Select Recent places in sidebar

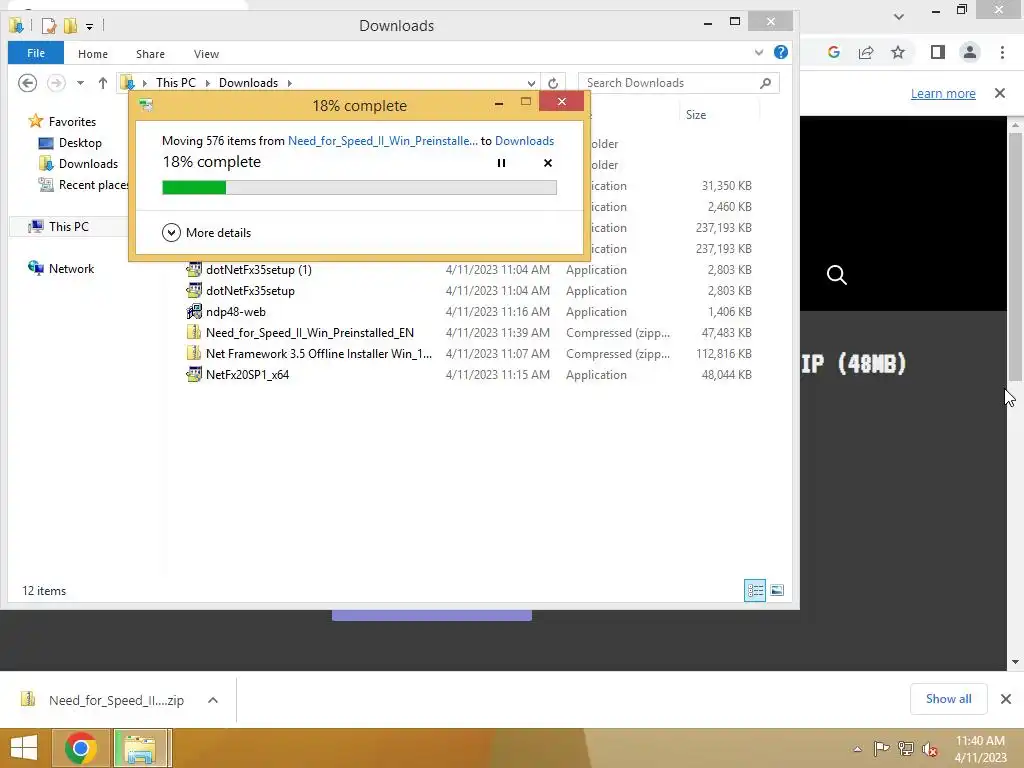83,185
